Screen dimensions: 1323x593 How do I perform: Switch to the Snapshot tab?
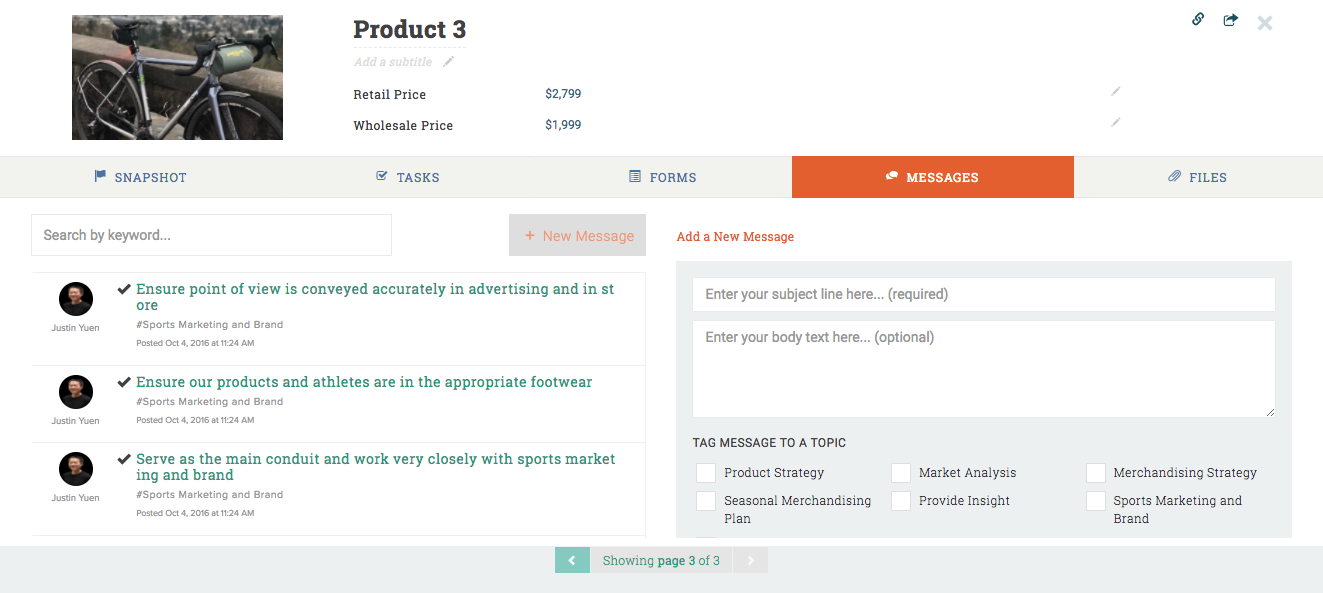click(x=141, y=177)
